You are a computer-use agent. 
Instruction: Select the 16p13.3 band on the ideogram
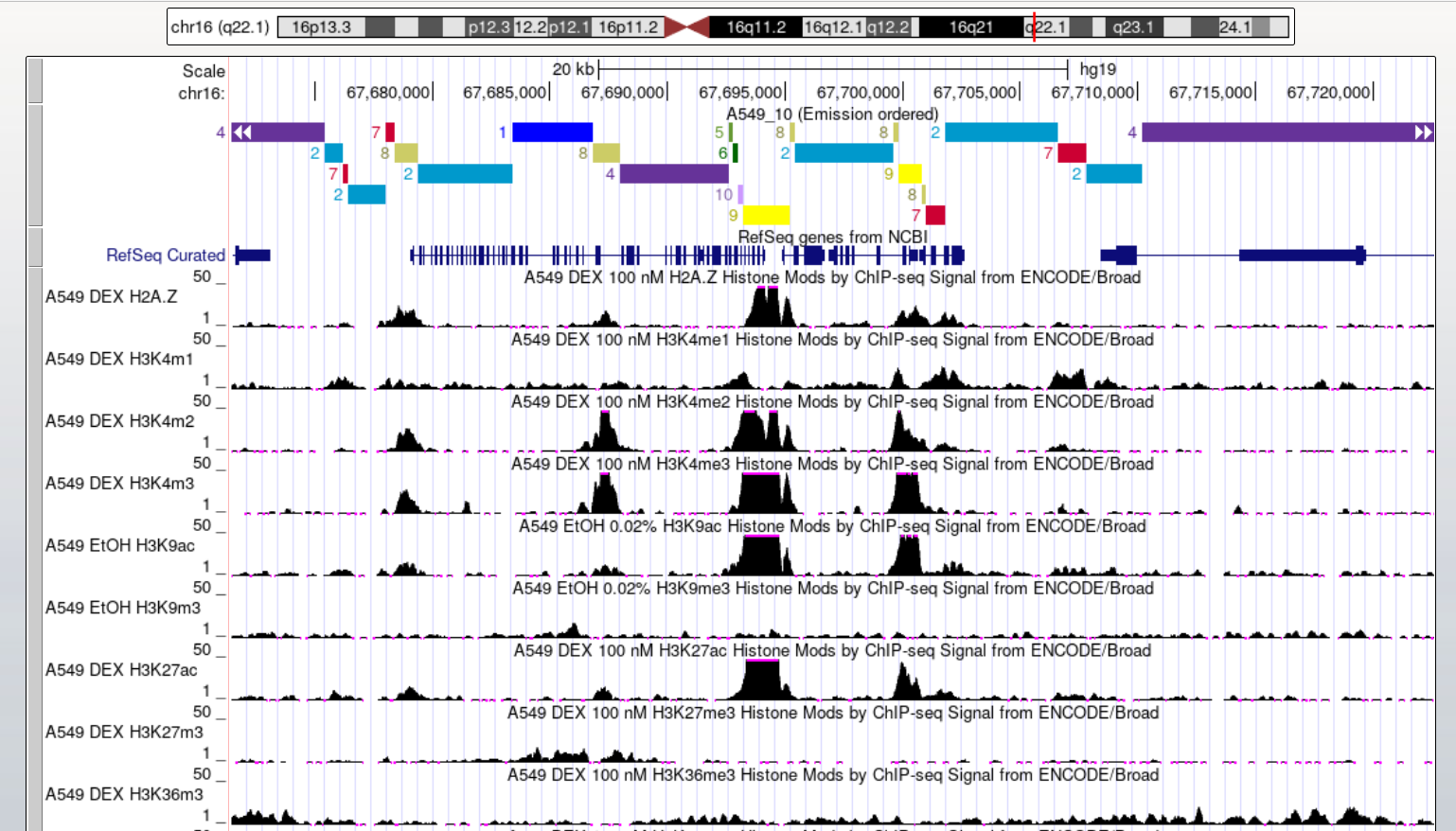pyautogui.click(x=321, y=27)
